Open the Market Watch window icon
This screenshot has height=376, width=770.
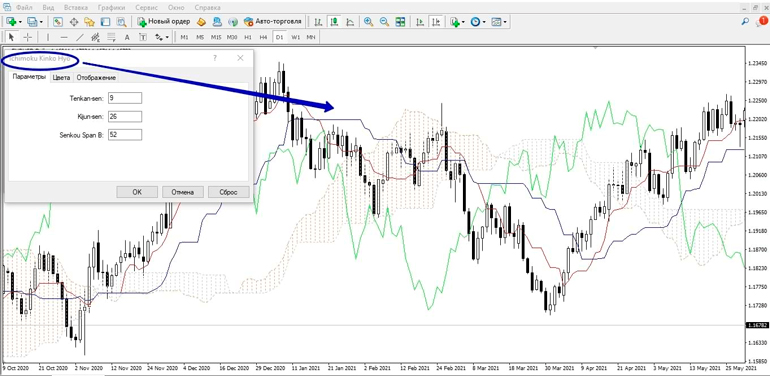[x=58, y=22]
